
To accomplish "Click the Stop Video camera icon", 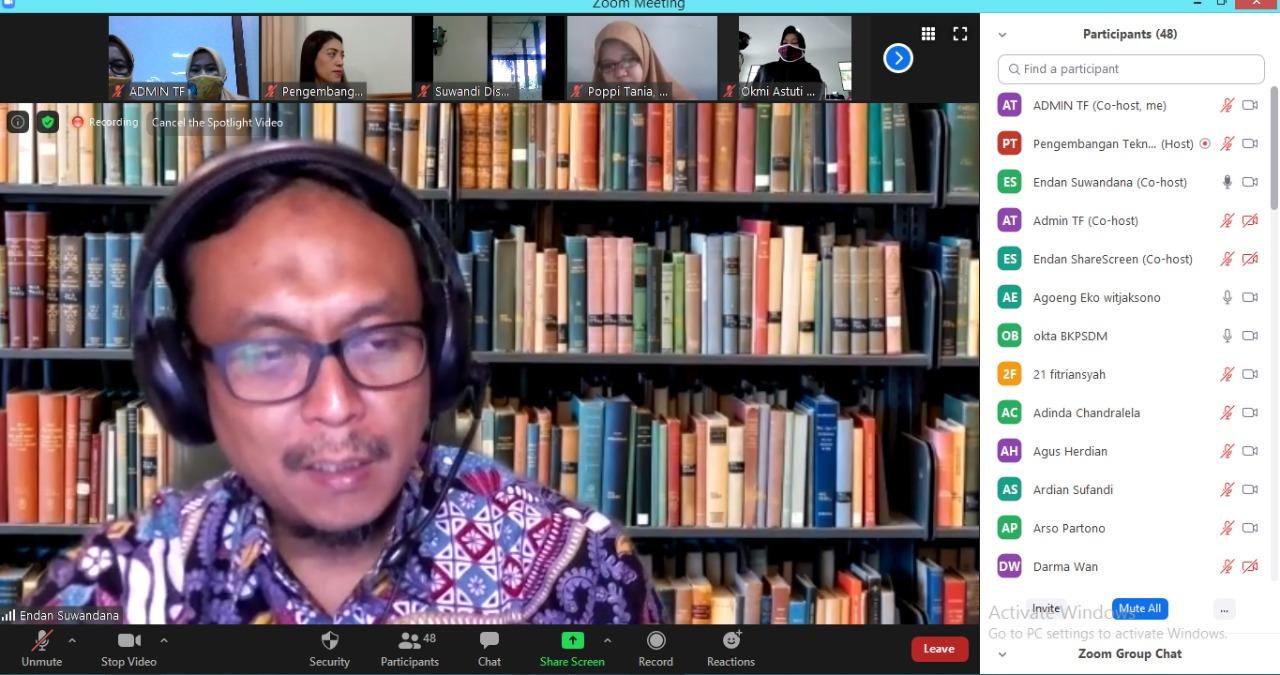I will (x=129, y=640).
